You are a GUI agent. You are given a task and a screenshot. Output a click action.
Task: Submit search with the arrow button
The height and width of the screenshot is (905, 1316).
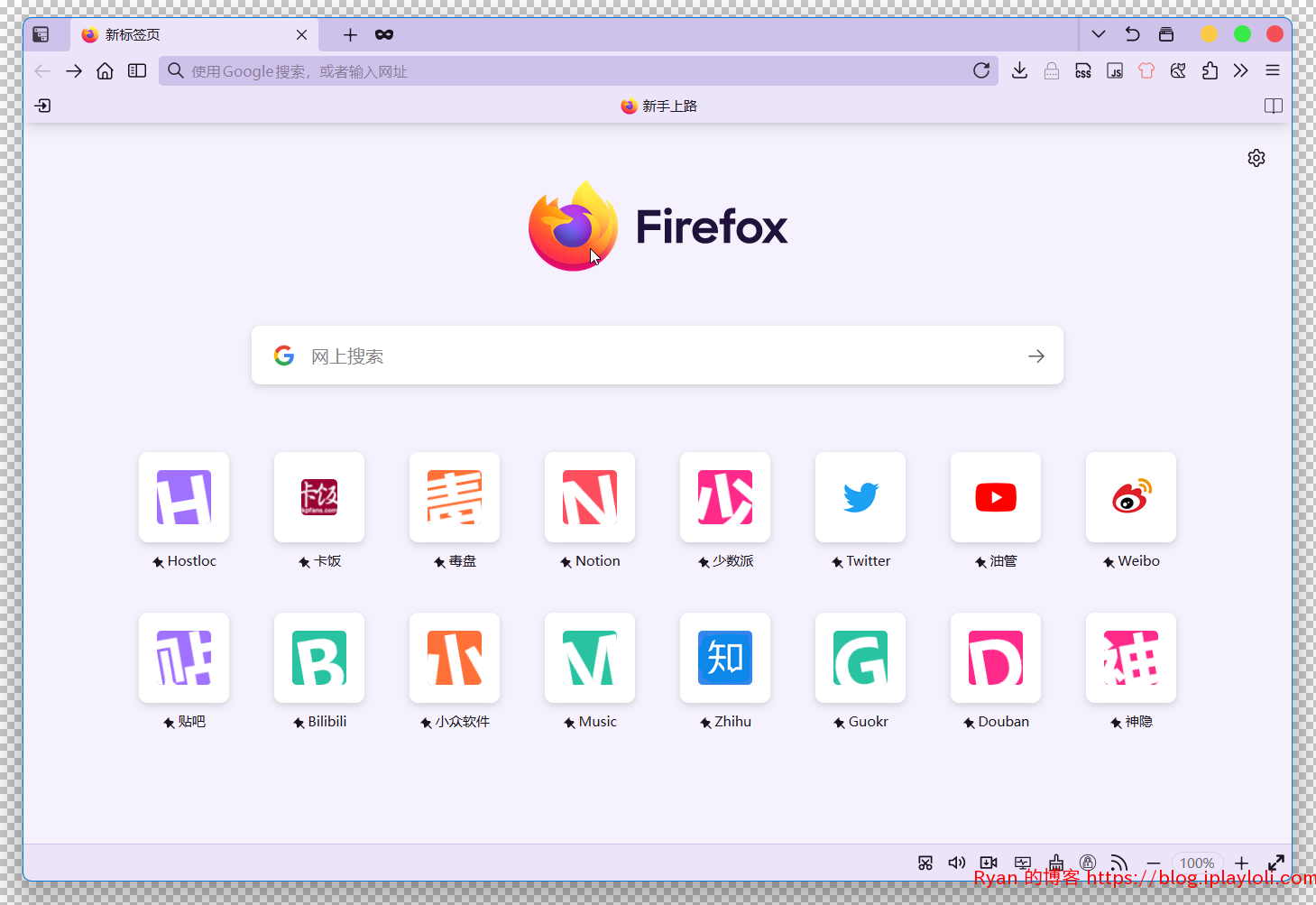tap(1036, 356)
